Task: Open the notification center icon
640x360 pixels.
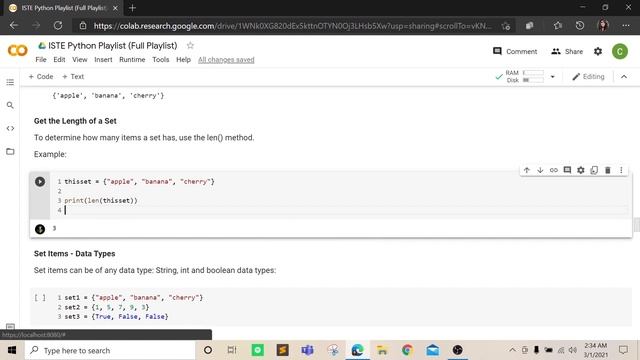Action: [623, 350]
